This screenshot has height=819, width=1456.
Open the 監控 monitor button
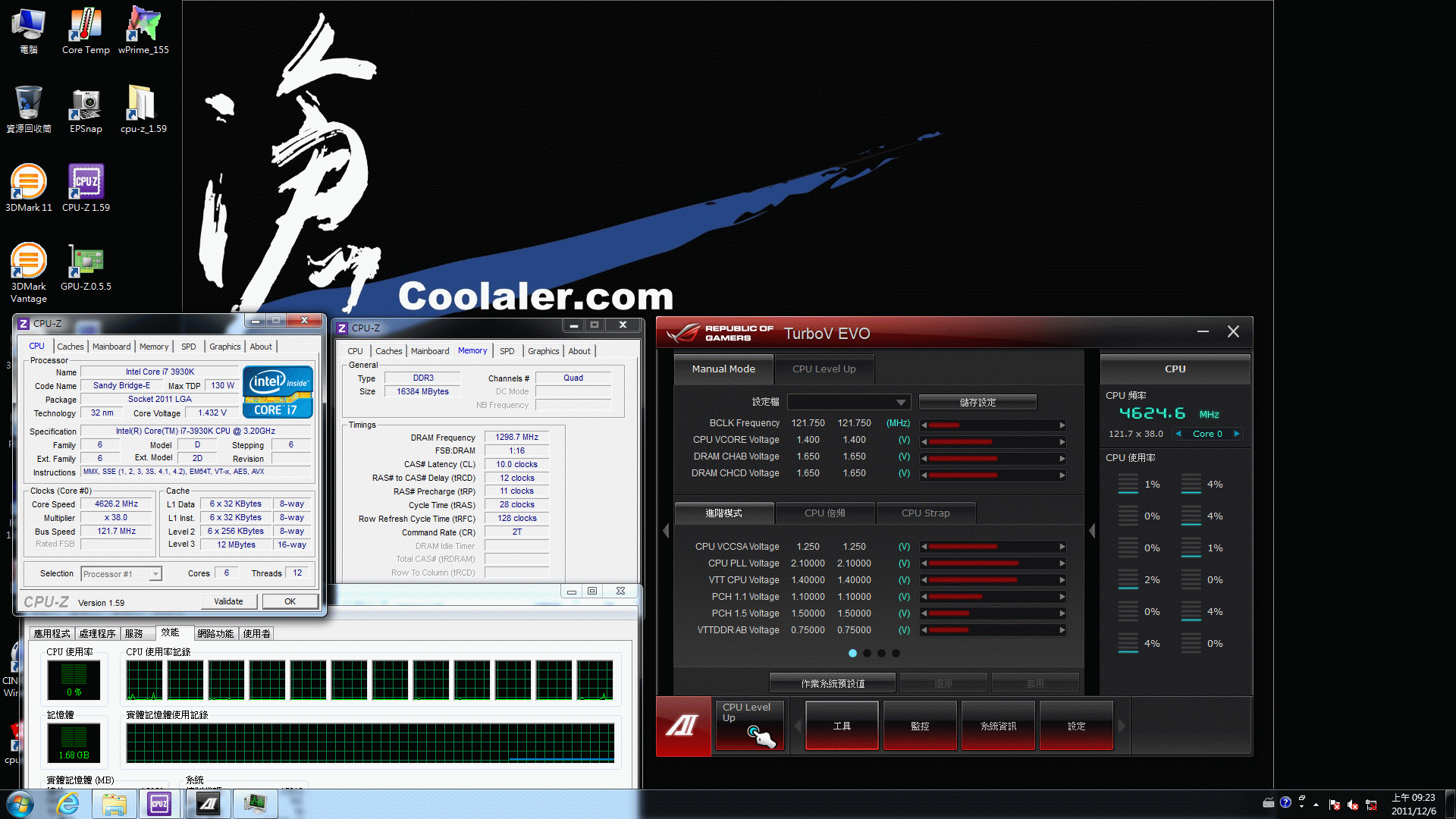920,726
